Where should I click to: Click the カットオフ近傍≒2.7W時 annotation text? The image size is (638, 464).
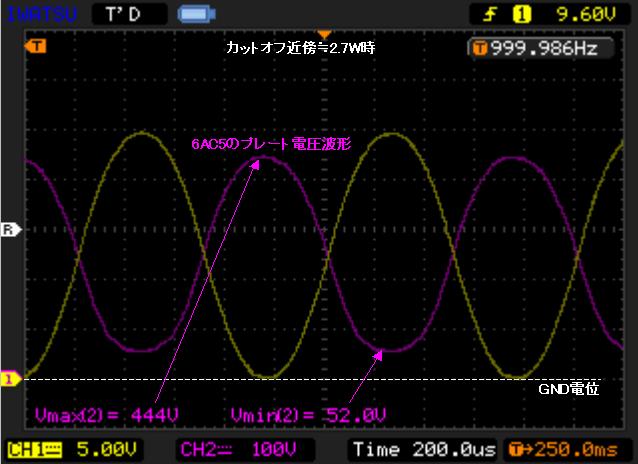[x=300, y=48]
